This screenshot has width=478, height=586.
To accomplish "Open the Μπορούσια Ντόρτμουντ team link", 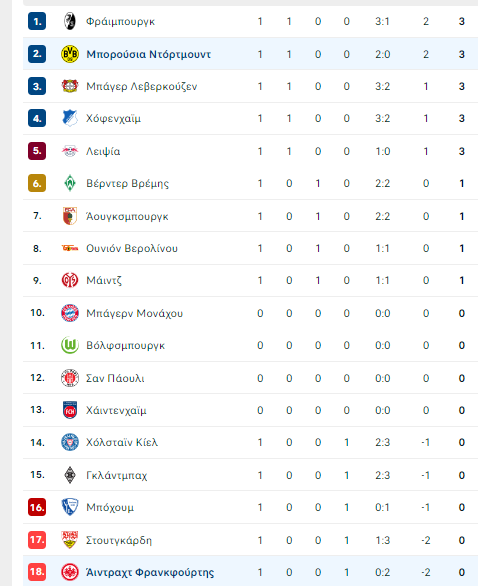I will tap(148, 55).
